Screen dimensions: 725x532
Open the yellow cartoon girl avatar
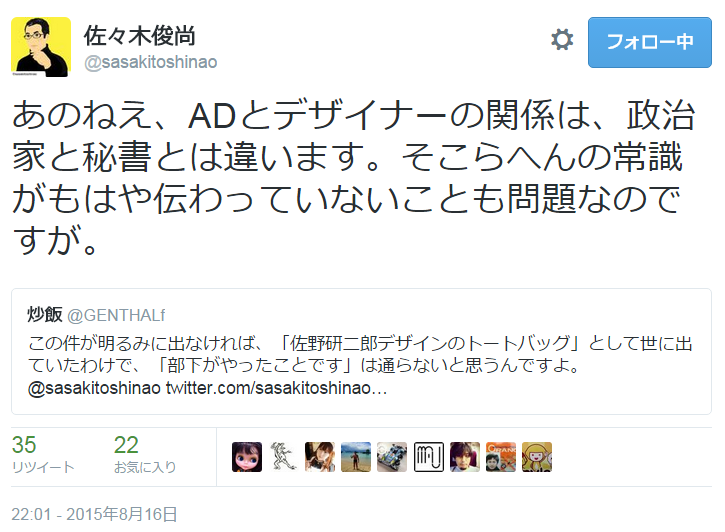tap(537, 457)
